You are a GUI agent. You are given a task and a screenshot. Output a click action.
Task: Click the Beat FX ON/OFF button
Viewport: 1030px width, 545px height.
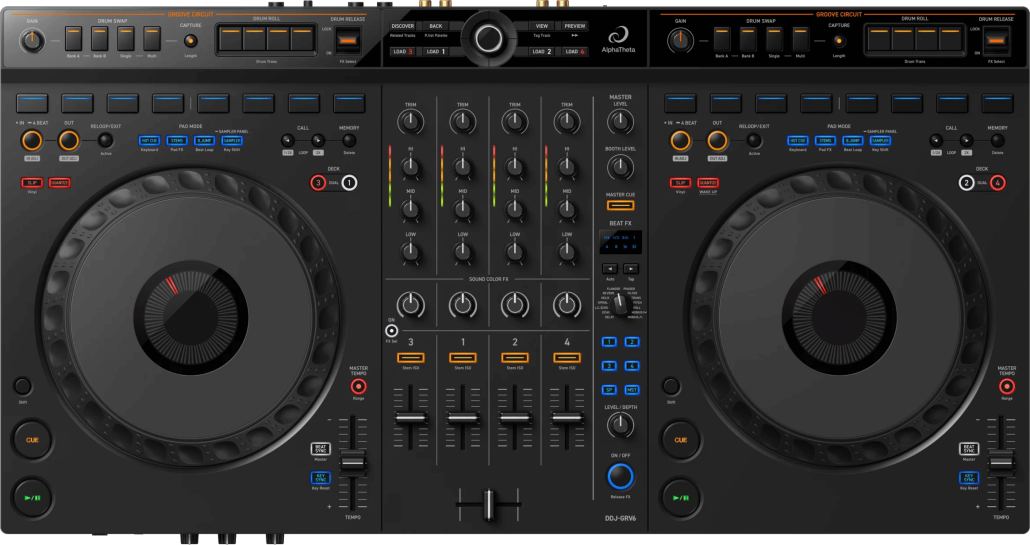pos(620,475)
